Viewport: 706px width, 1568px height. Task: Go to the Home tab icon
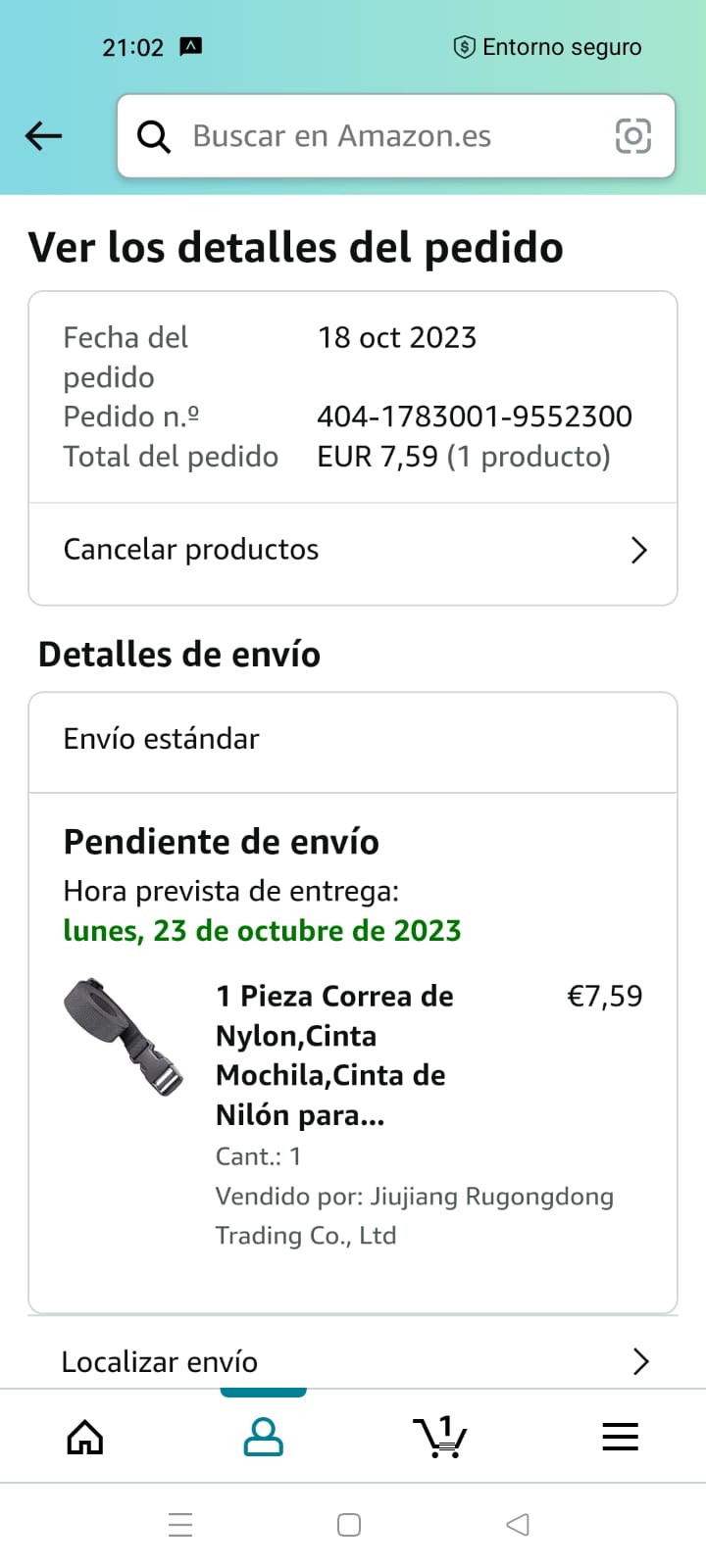(x=85, y=1438)
